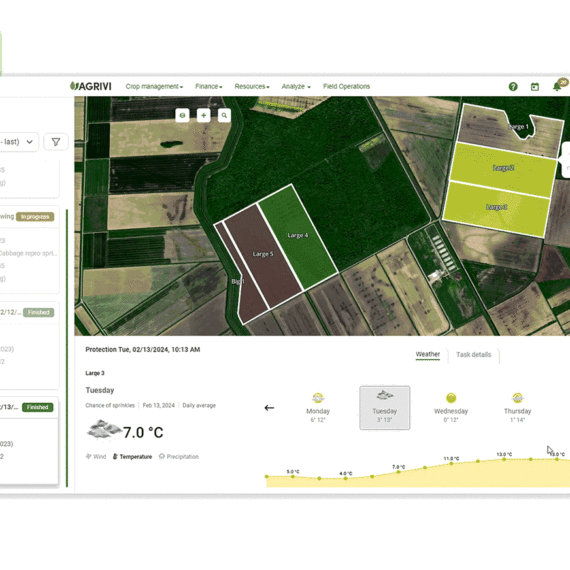Image resolution: width=570 pixels, height=570 pixels.
Task: Open the calendar icon in header
Action: pyautogui.click(x=535, y=87)
